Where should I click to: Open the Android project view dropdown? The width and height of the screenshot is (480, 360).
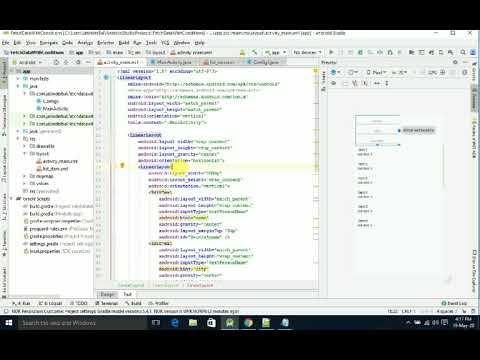click(x=27, y=62)
